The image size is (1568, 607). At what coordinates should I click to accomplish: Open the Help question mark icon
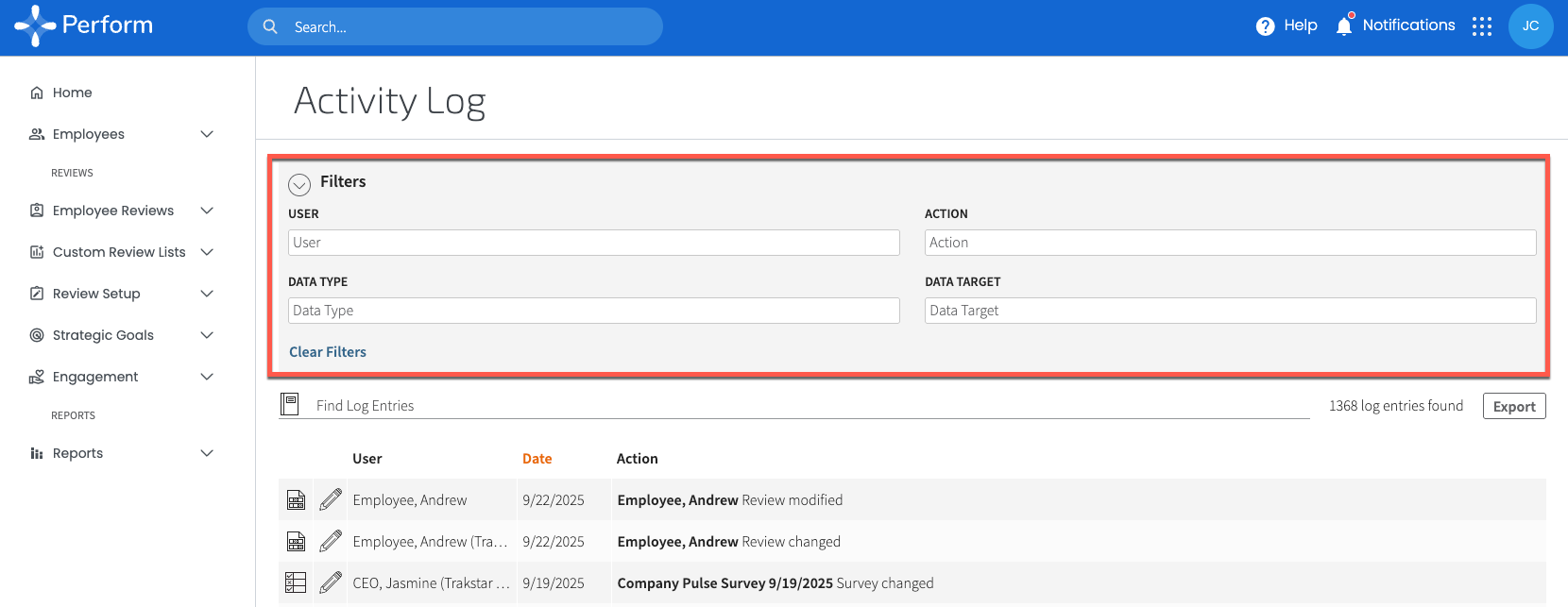click(1265, 26)
